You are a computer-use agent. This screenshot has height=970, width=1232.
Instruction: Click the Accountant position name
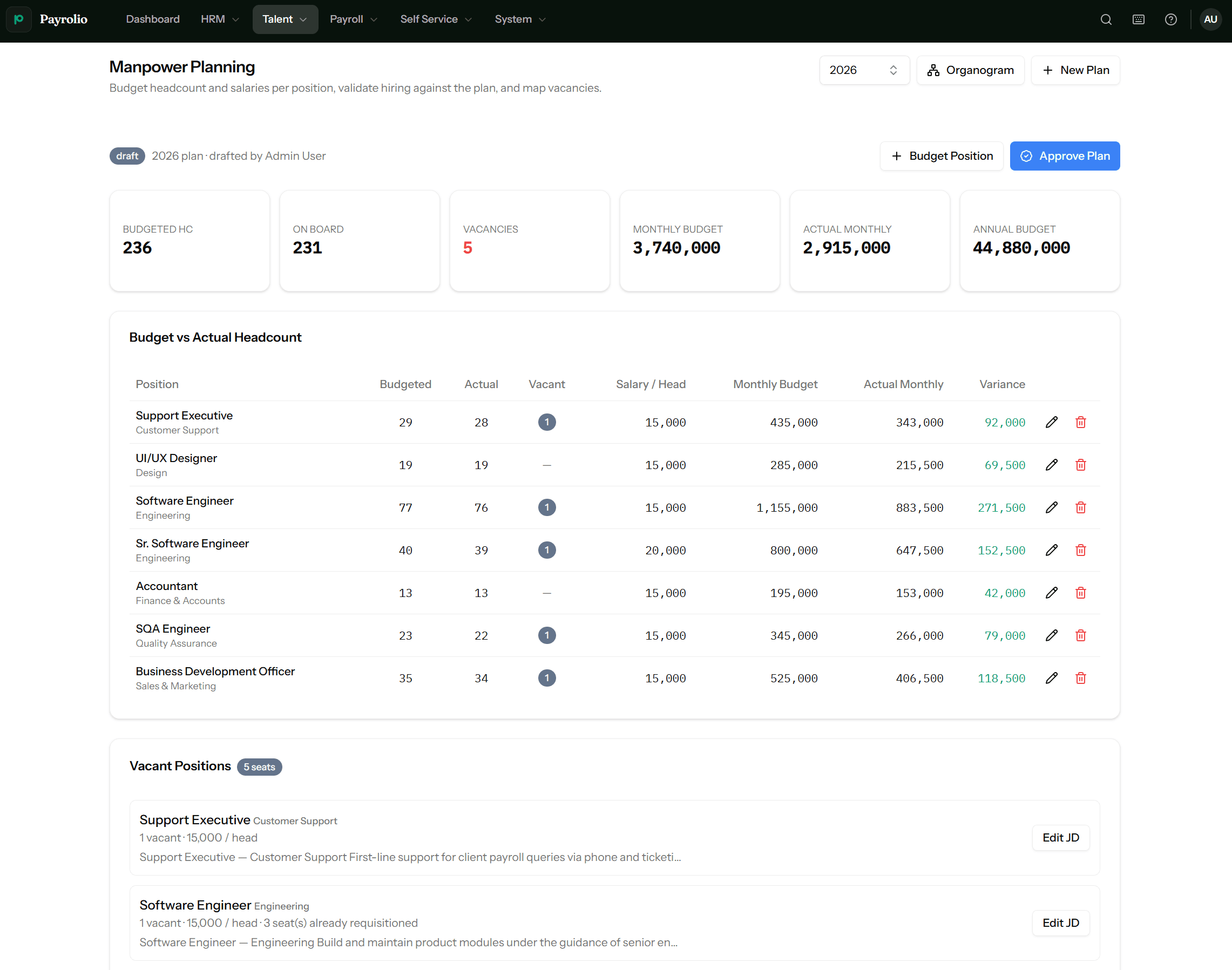(166, 586)
